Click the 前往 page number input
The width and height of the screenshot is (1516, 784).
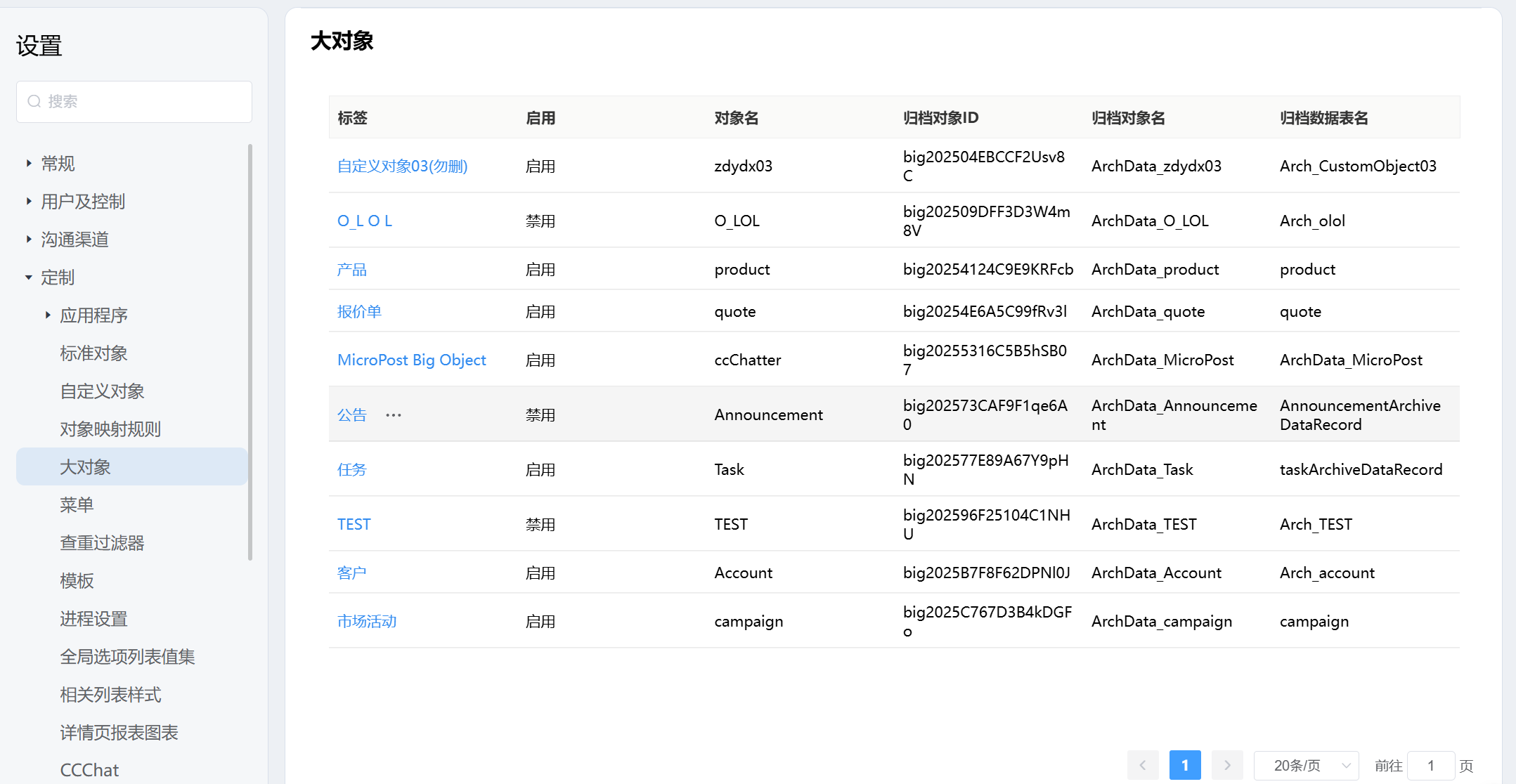[x=1430, y=765]
